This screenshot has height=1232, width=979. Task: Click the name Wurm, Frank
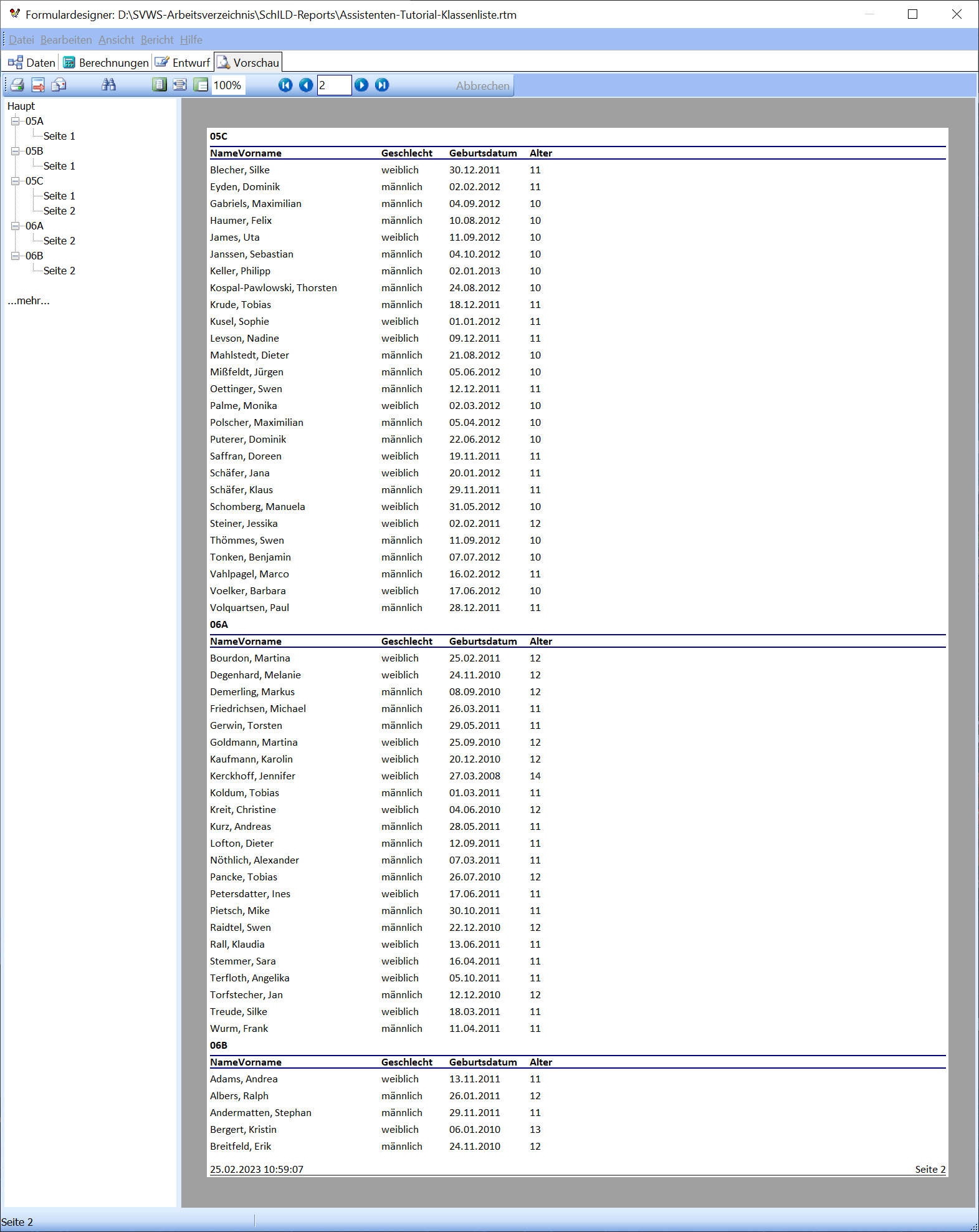tap(239, 1028)
